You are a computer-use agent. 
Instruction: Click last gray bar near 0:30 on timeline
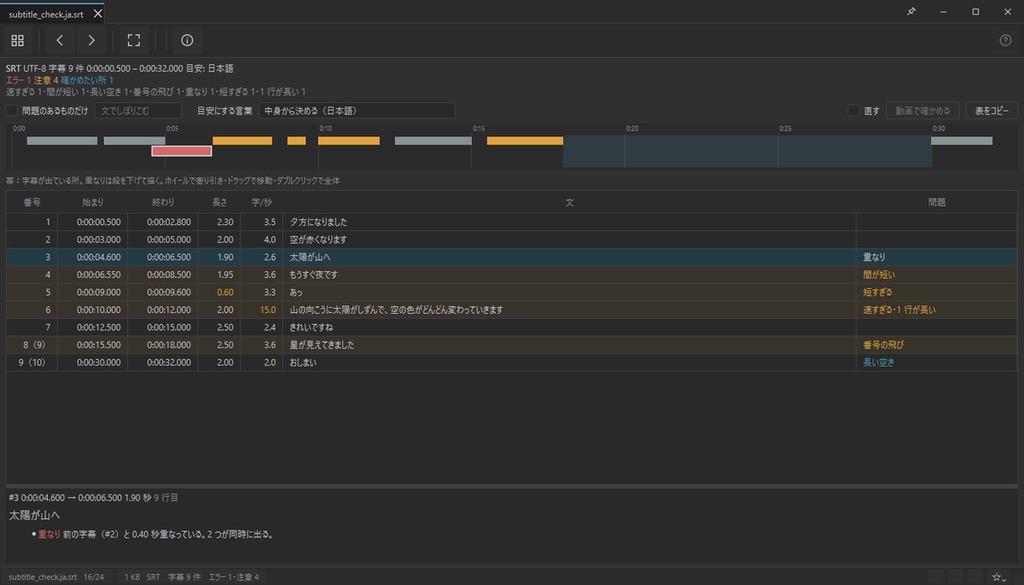(961, 140)
